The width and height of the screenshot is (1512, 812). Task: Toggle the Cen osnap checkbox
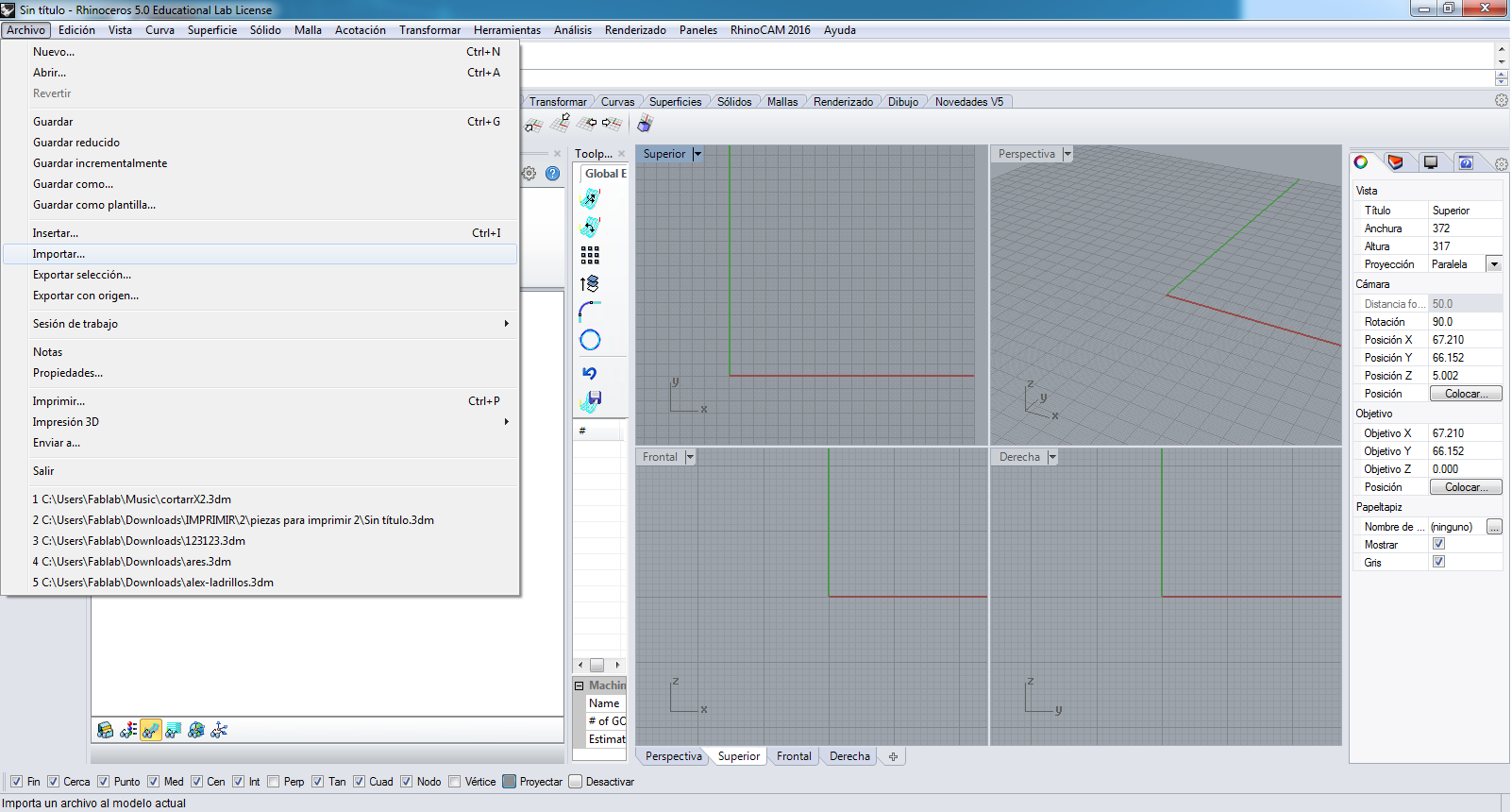click(196, 782)
